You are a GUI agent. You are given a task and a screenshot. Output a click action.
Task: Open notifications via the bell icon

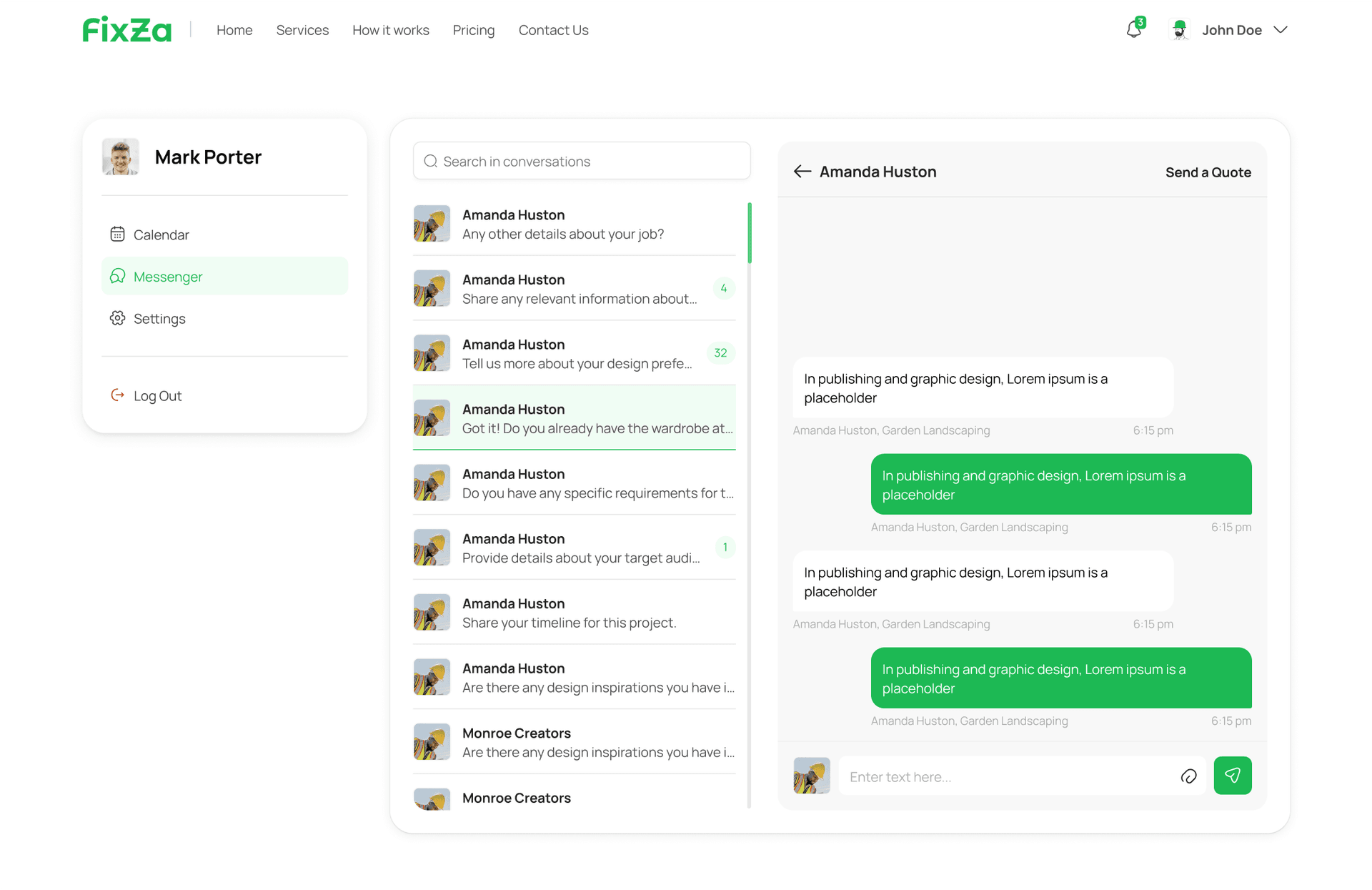pos(1134,30)
